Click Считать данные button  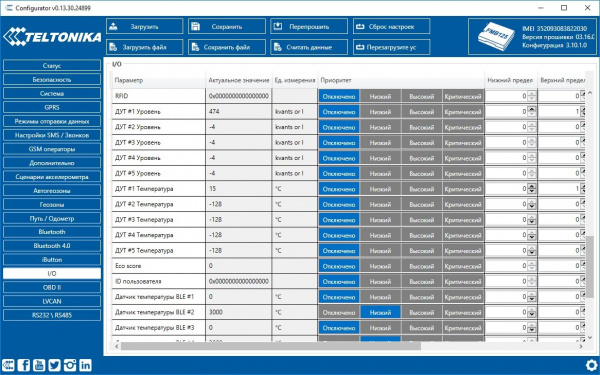pyautogui.click(x=309, y=47)
